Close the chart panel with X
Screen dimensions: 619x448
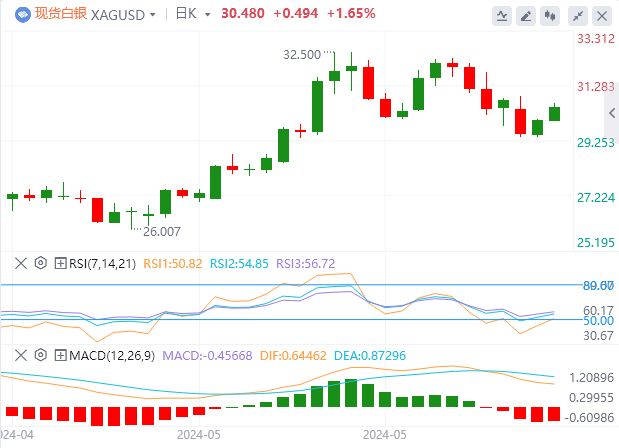tap(602, 16)
